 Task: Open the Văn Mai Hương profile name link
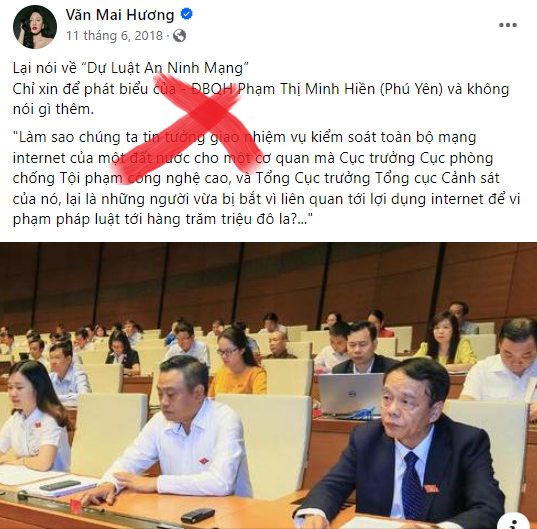120,15
